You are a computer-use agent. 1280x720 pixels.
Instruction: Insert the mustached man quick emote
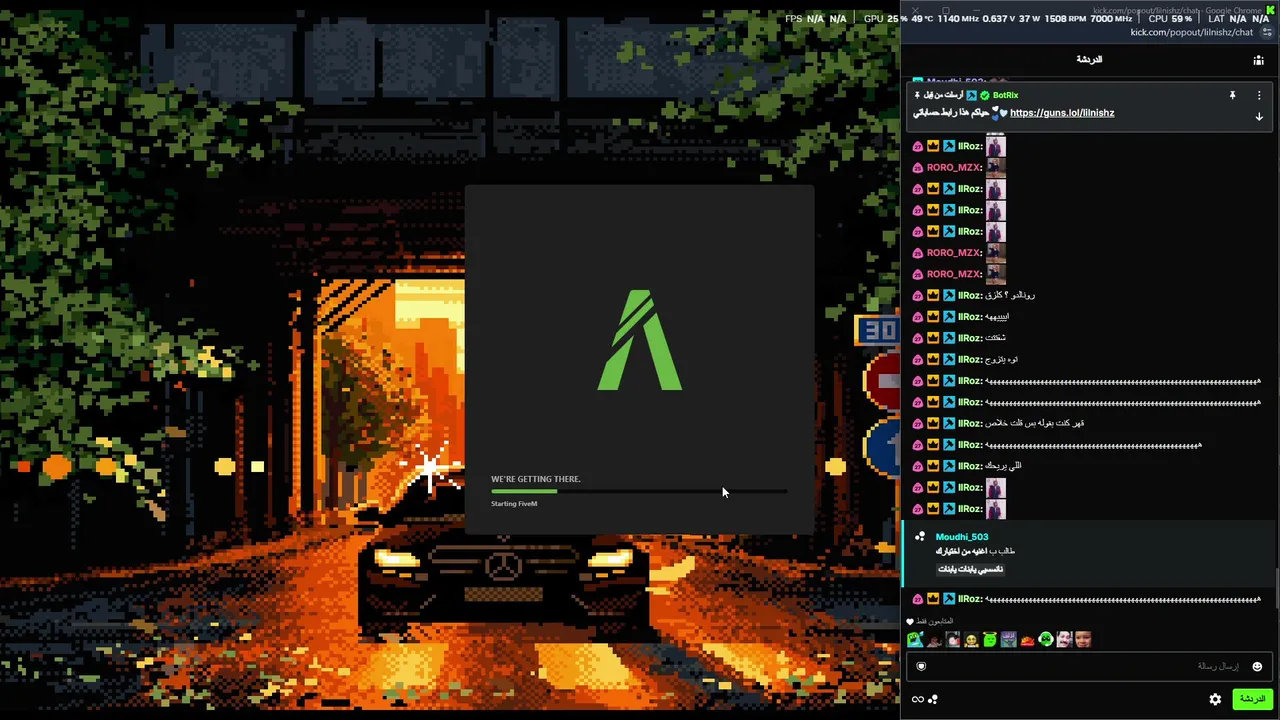pyautogui.click(x=1064, y=640)
